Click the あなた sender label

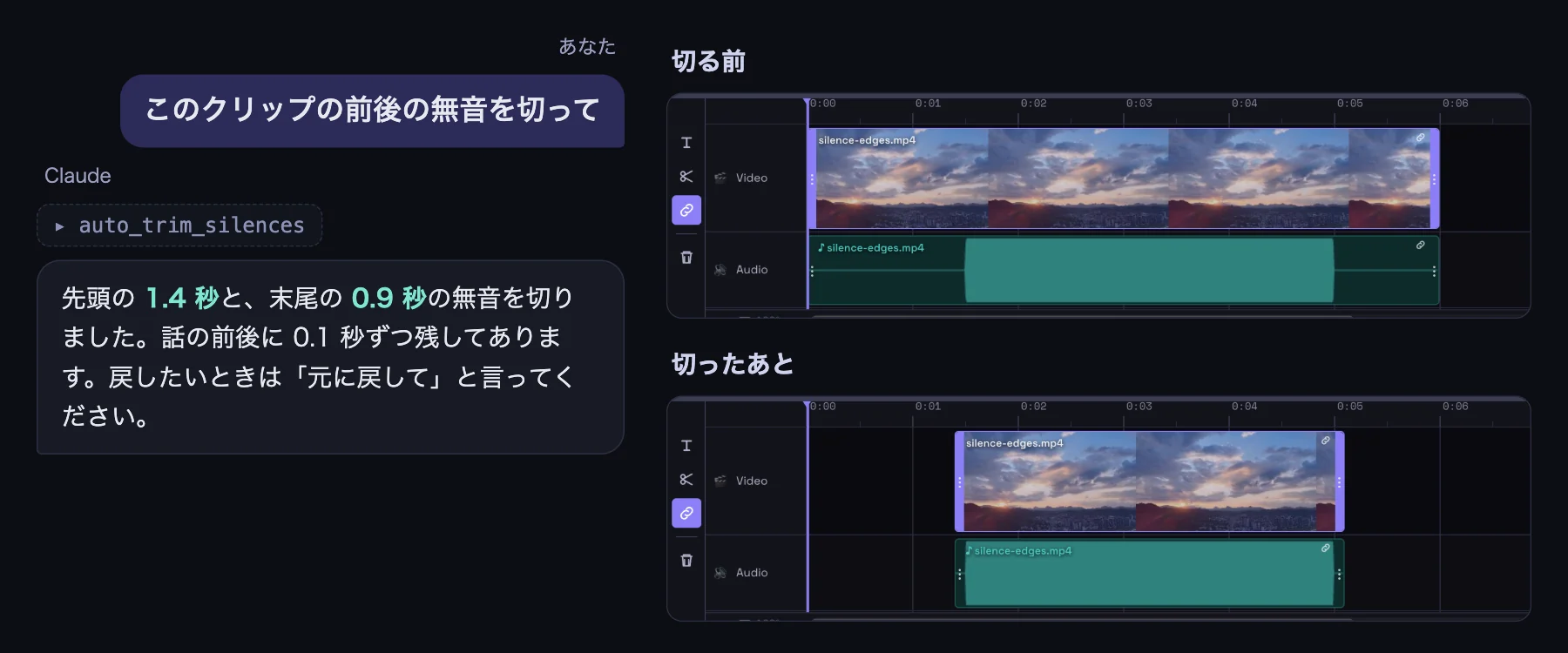point(587,46)
